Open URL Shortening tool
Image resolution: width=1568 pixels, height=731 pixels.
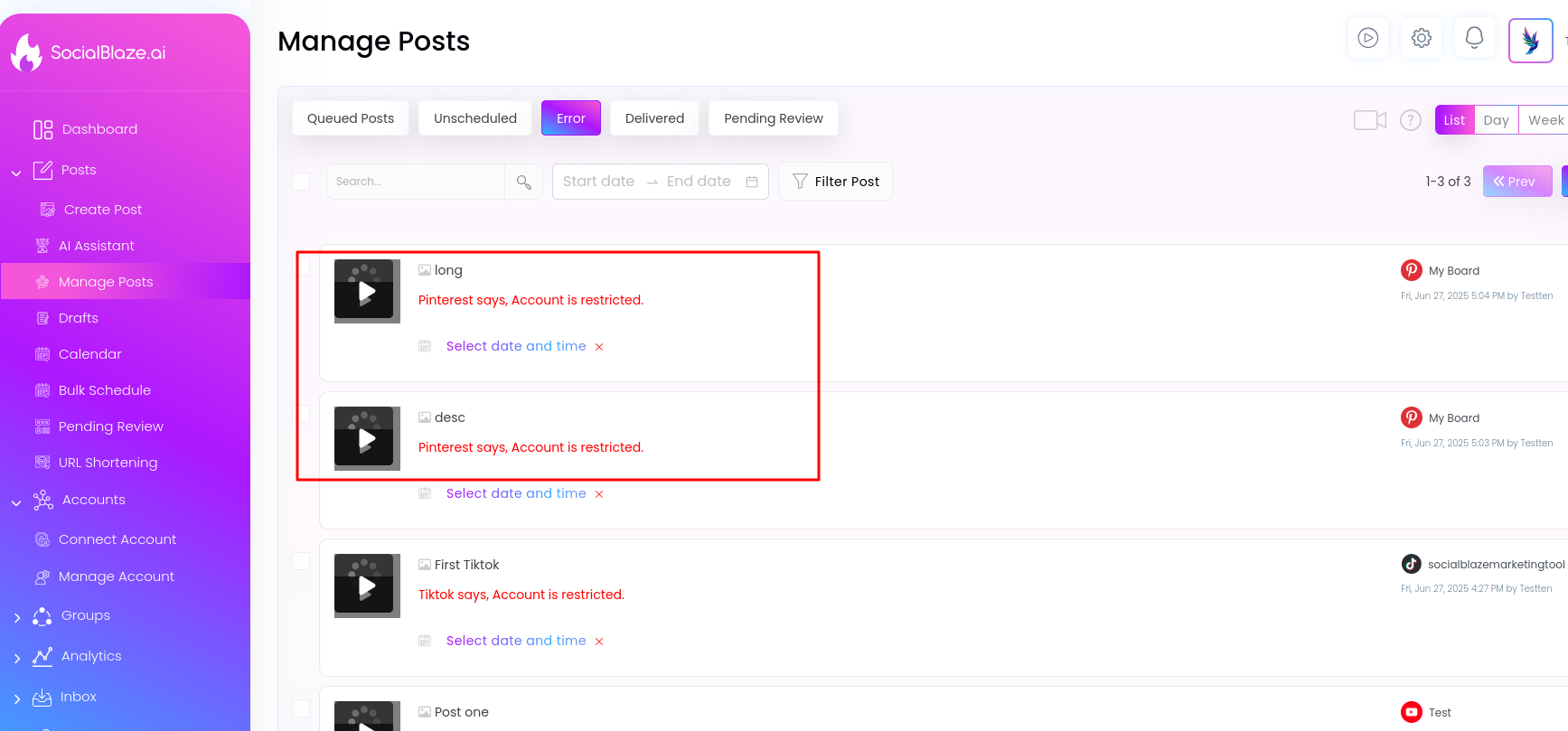(108, 463)
